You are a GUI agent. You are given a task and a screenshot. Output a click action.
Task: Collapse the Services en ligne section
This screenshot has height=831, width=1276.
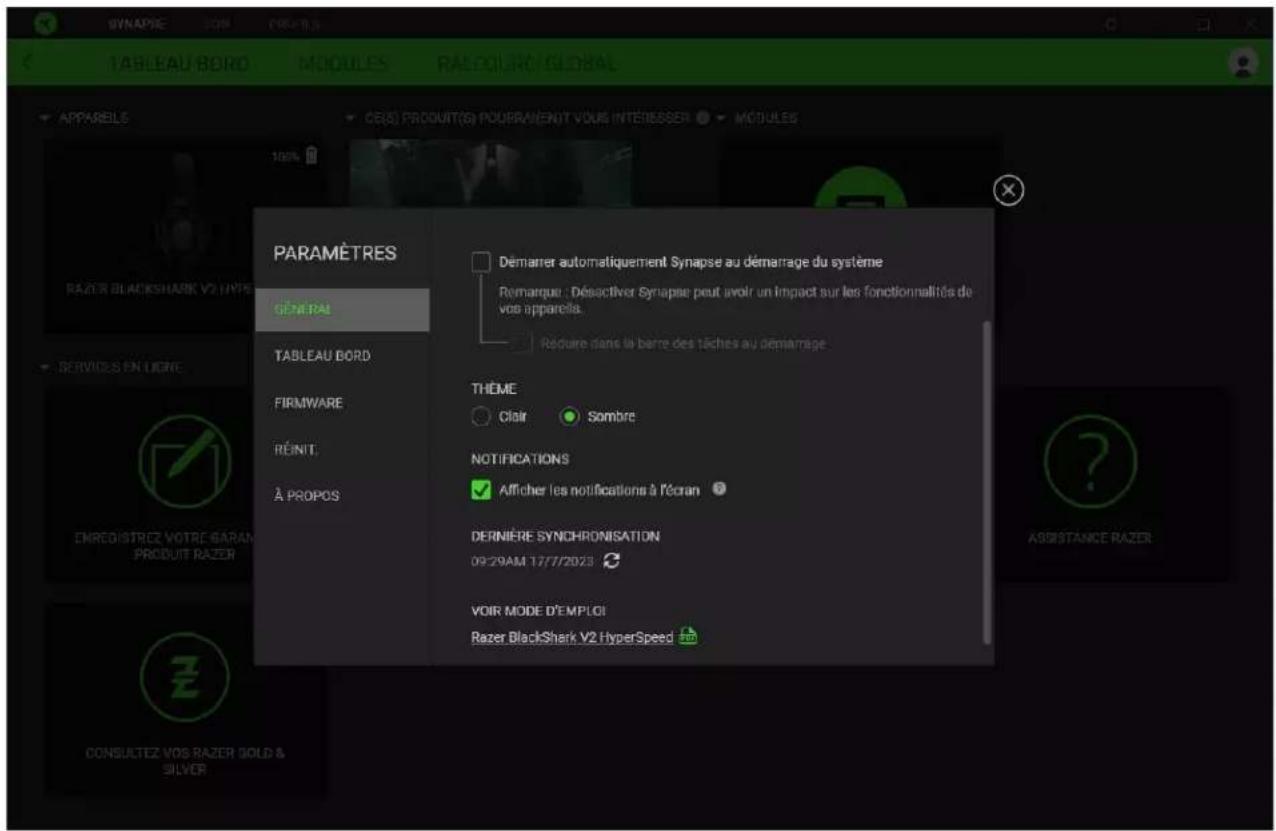pyautogui.click(x=45, y=367)
